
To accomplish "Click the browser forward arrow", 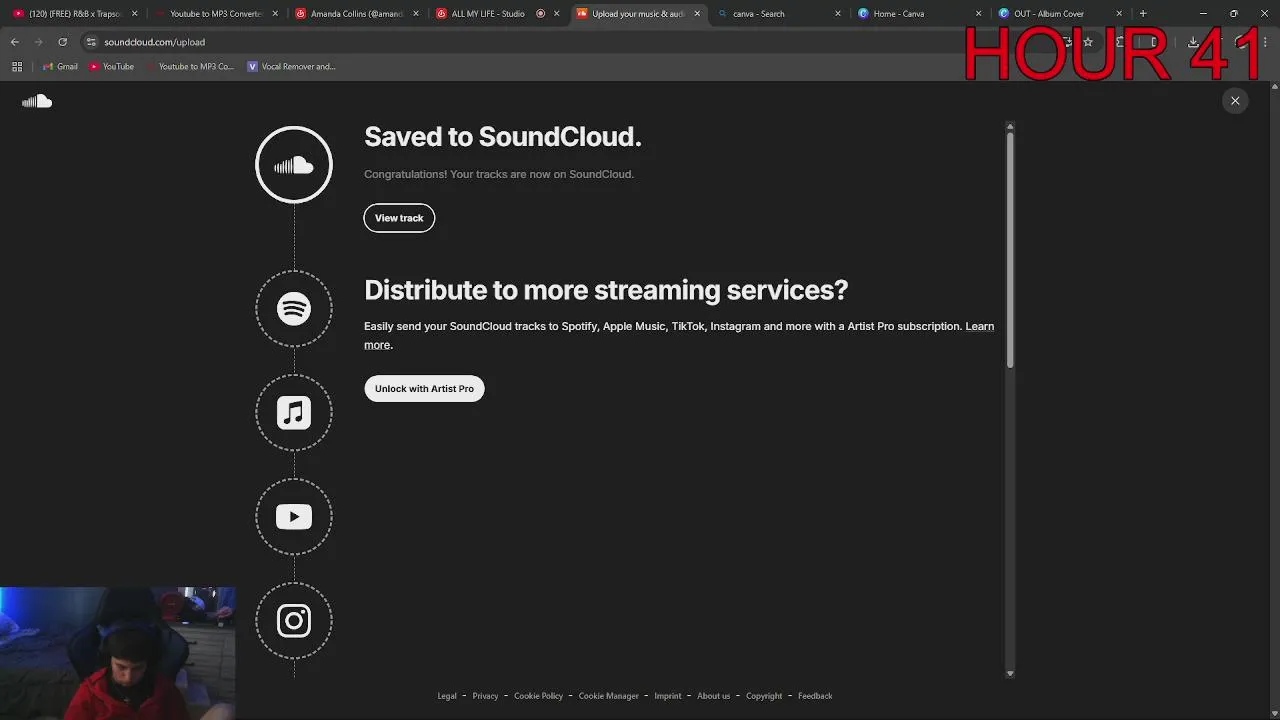I will click(39, 42).
